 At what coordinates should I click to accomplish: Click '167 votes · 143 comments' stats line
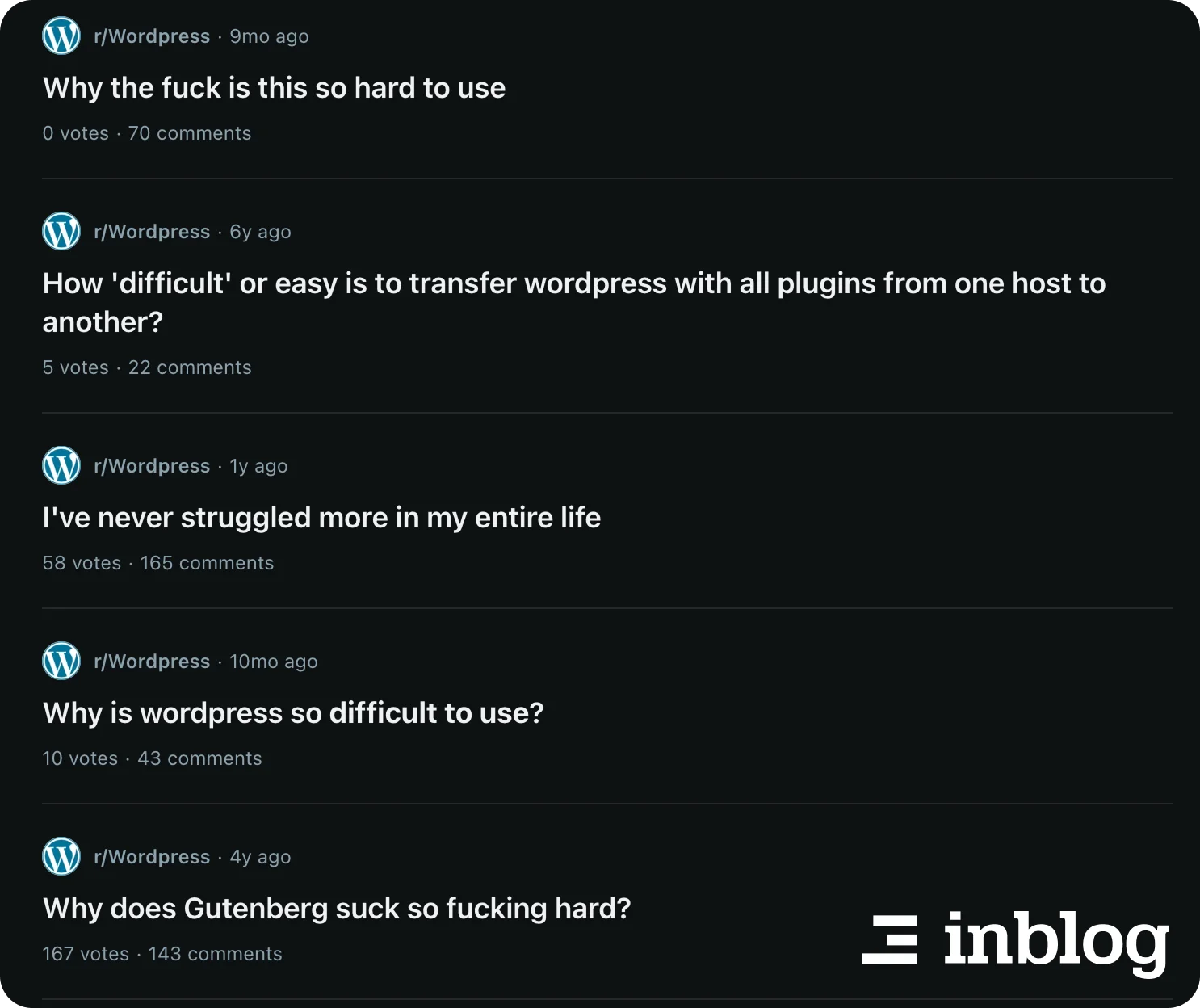(x=162, y=954)
